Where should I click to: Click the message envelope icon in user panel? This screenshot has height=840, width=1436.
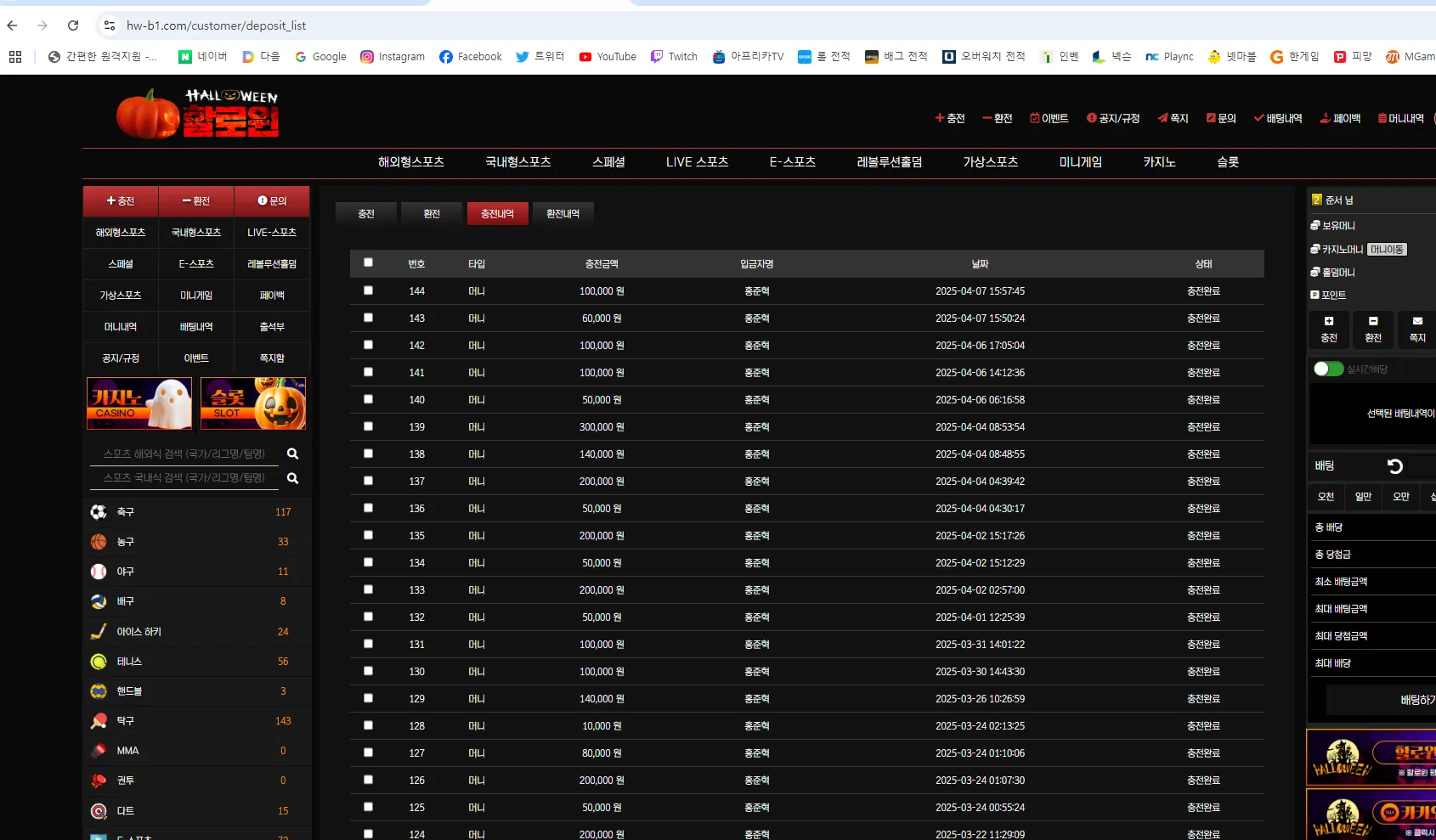click(1417, 321)
